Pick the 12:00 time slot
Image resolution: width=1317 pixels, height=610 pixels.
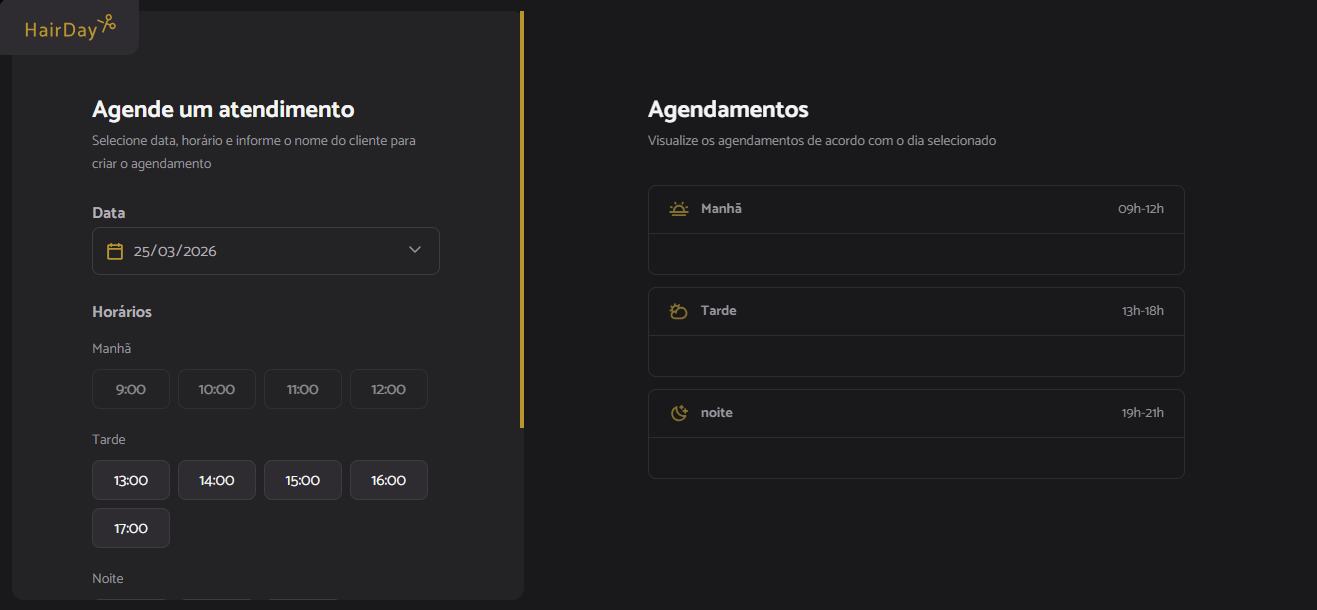(x=389, y=389)
